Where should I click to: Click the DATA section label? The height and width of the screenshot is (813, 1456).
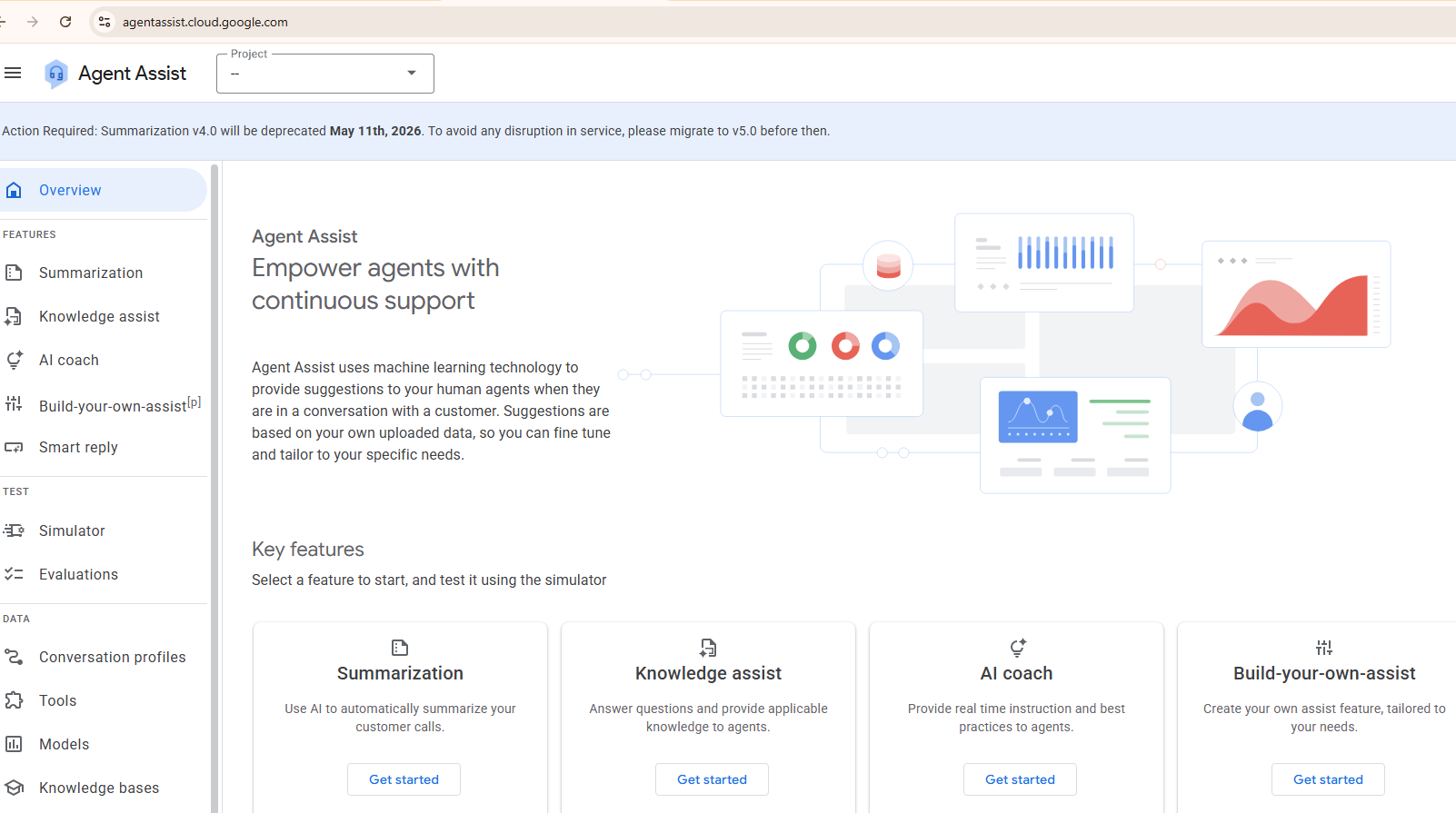16,619
